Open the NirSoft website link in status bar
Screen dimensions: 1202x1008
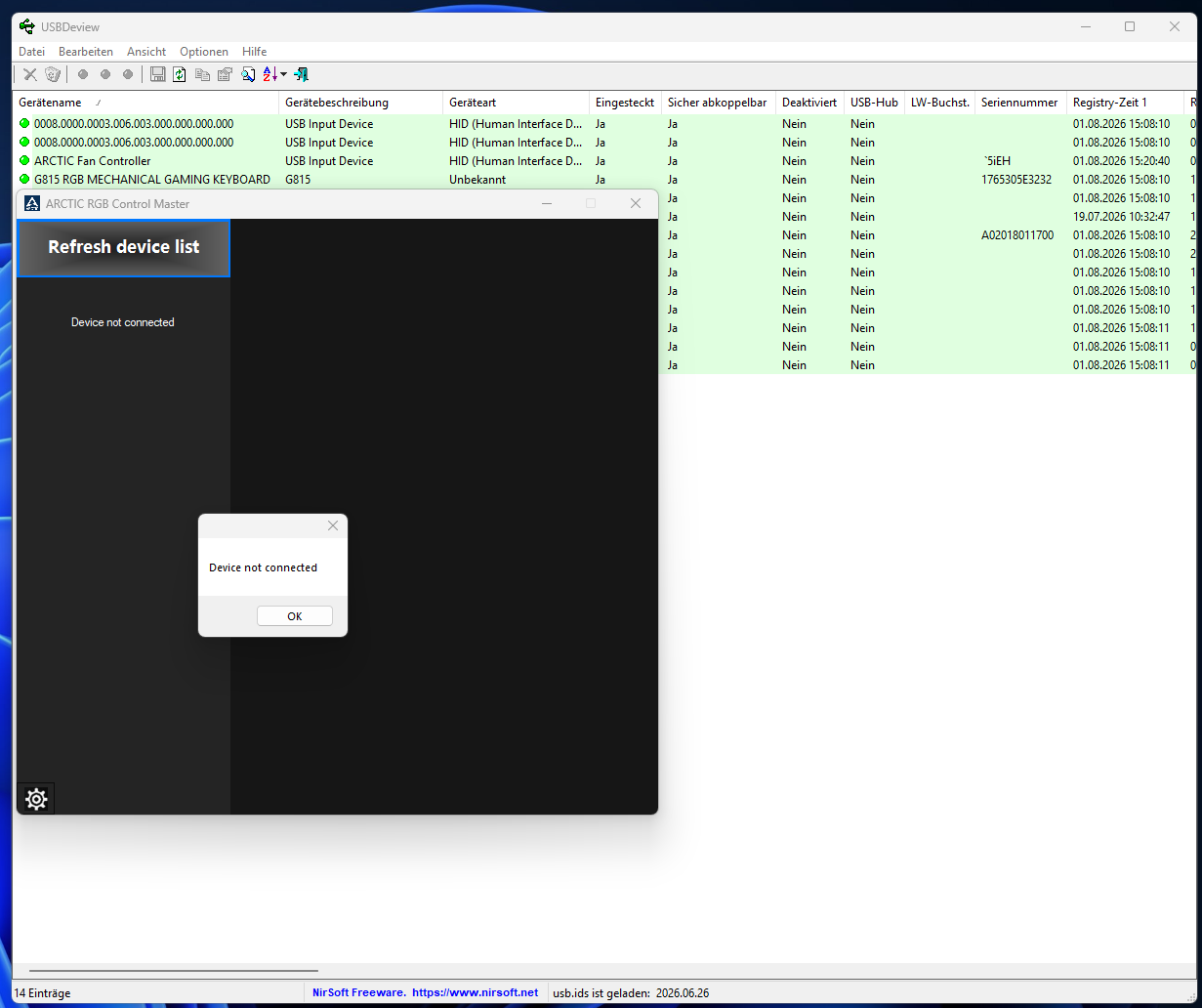[x=475, y=993]
